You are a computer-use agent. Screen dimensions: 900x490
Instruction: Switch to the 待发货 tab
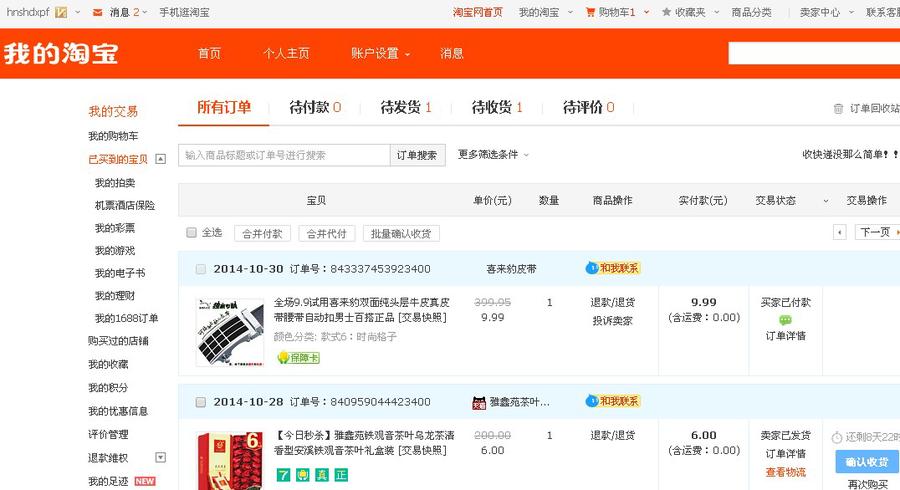(x=406, y=107)
